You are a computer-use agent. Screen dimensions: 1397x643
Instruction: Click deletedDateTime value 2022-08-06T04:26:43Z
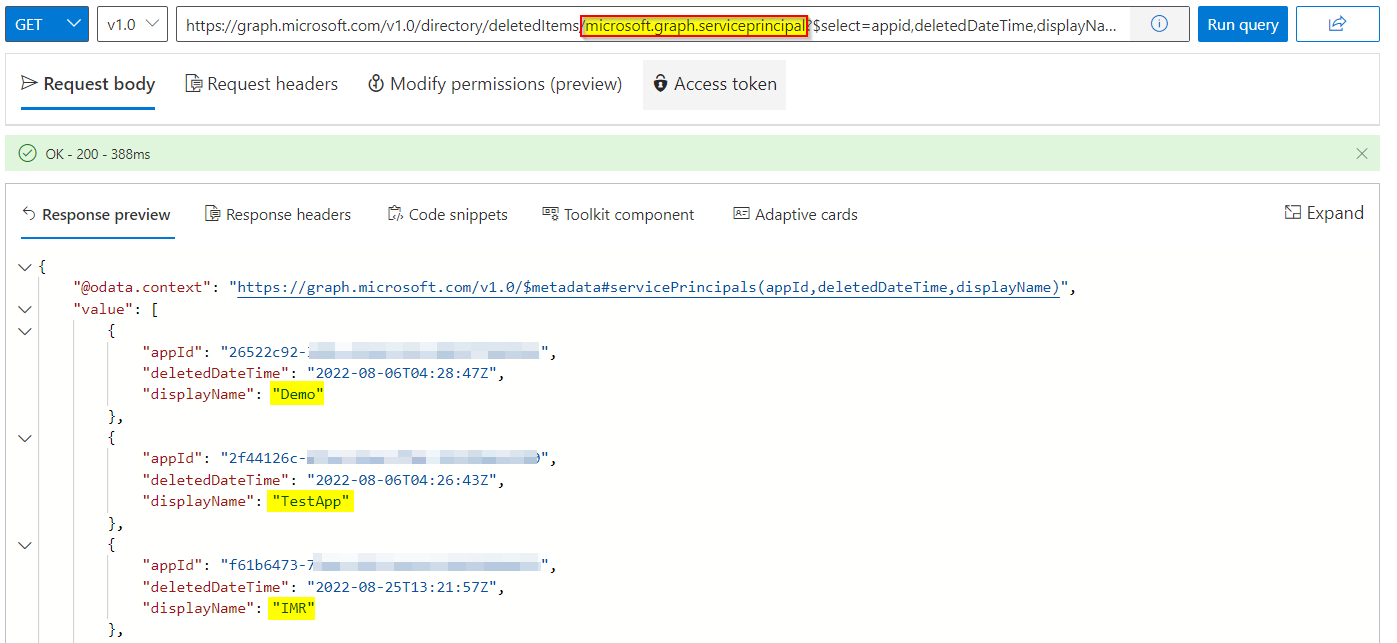point(404,480)
